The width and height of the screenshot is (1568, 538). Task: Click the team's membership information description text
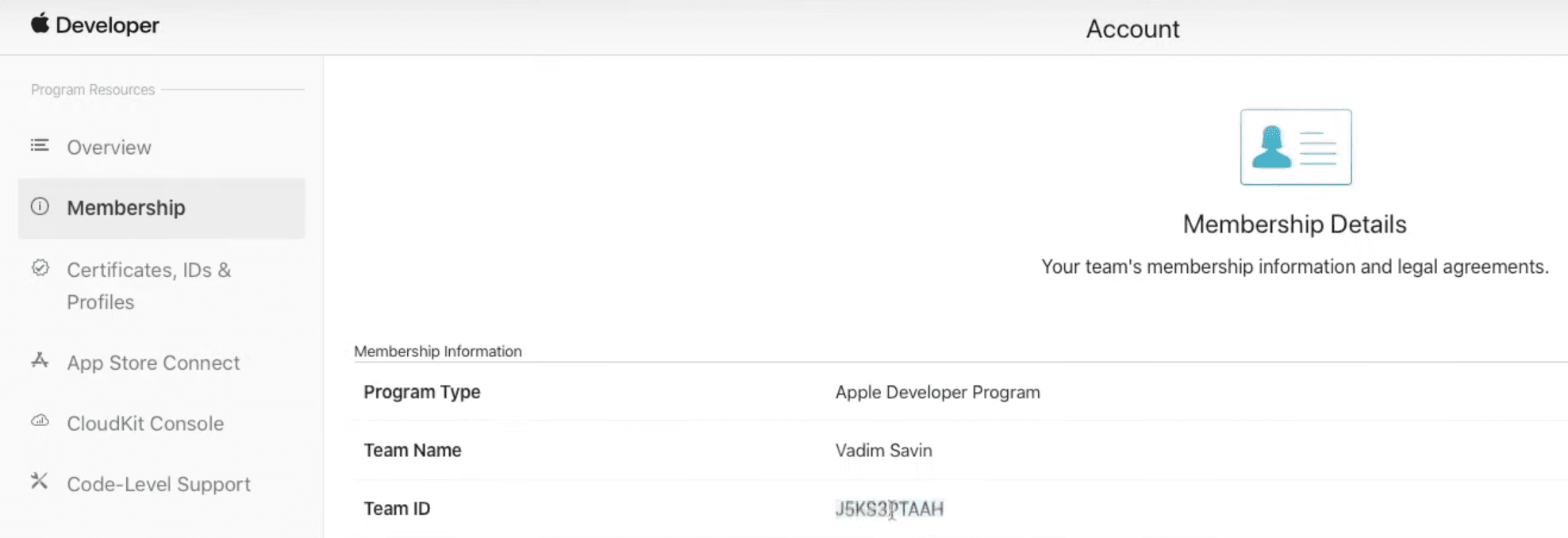coord(1294,267)
